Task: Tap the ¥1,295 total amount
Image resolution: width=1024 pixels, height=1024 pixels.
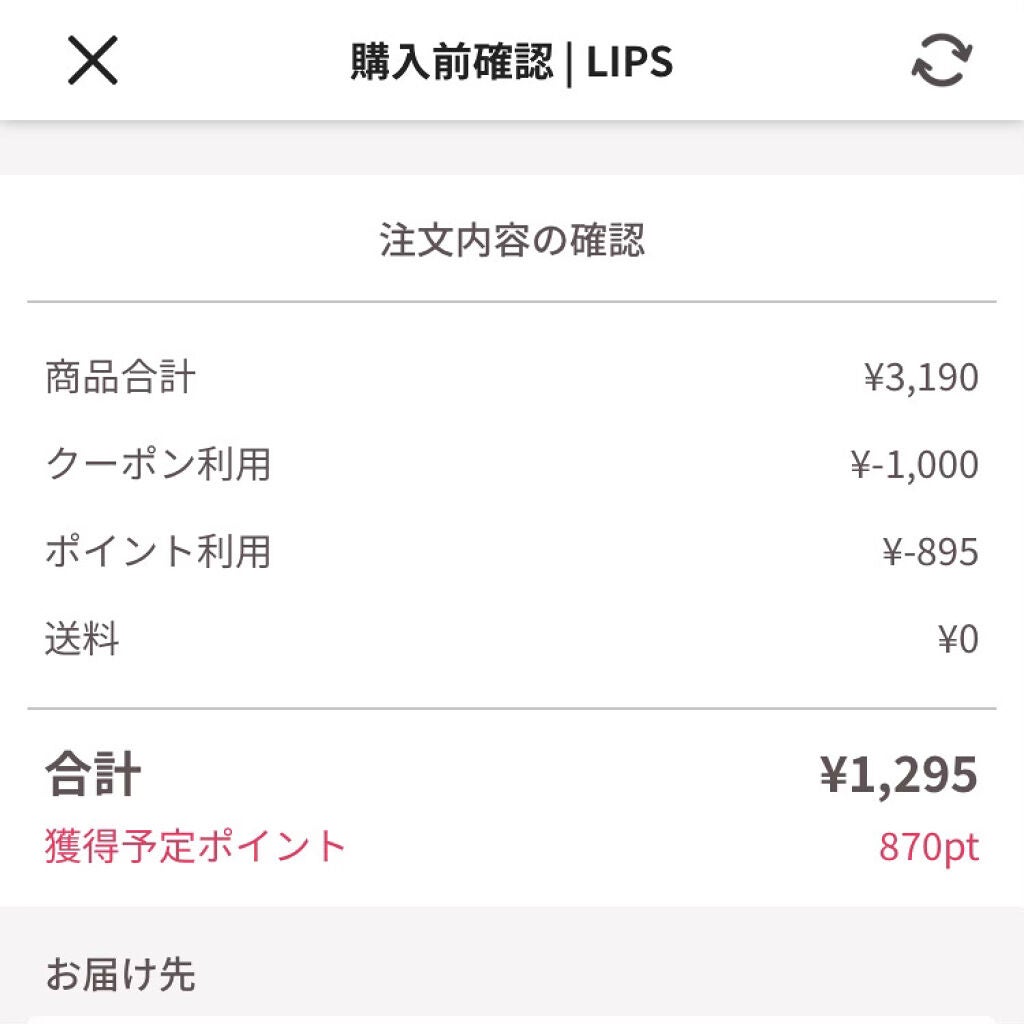Action: coord(898,775)
